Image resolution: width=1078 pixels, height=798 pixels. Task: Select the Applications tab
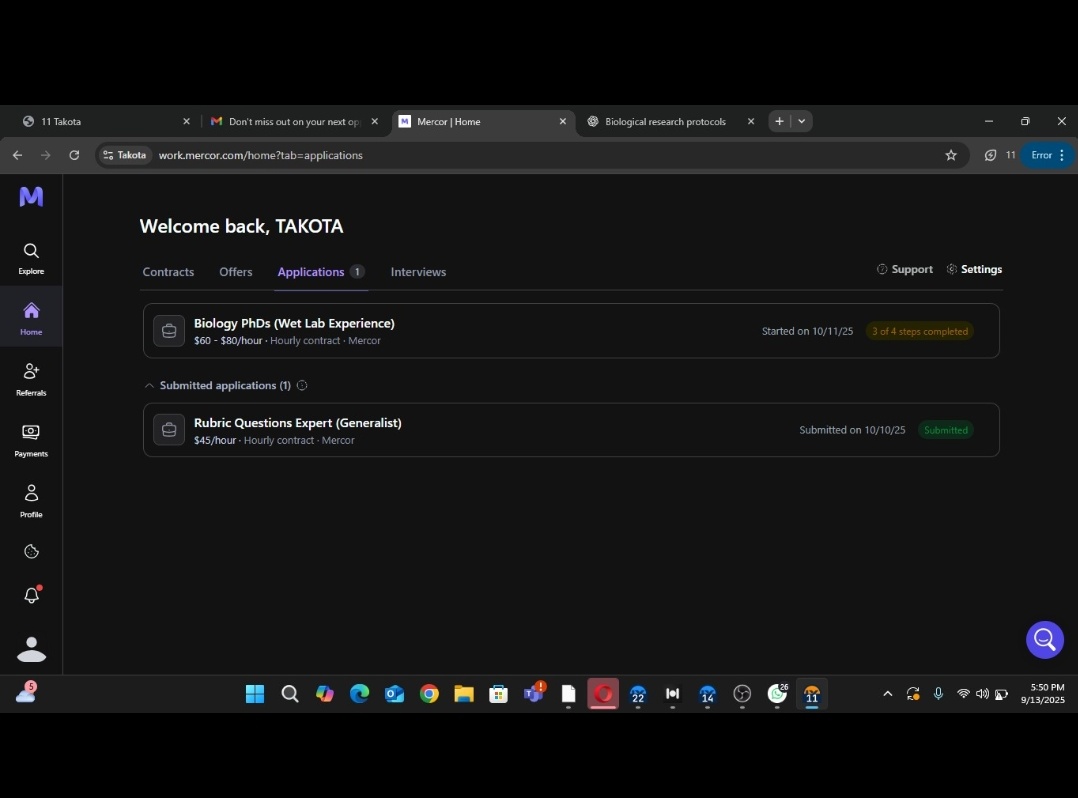click(x=320, y=272)
